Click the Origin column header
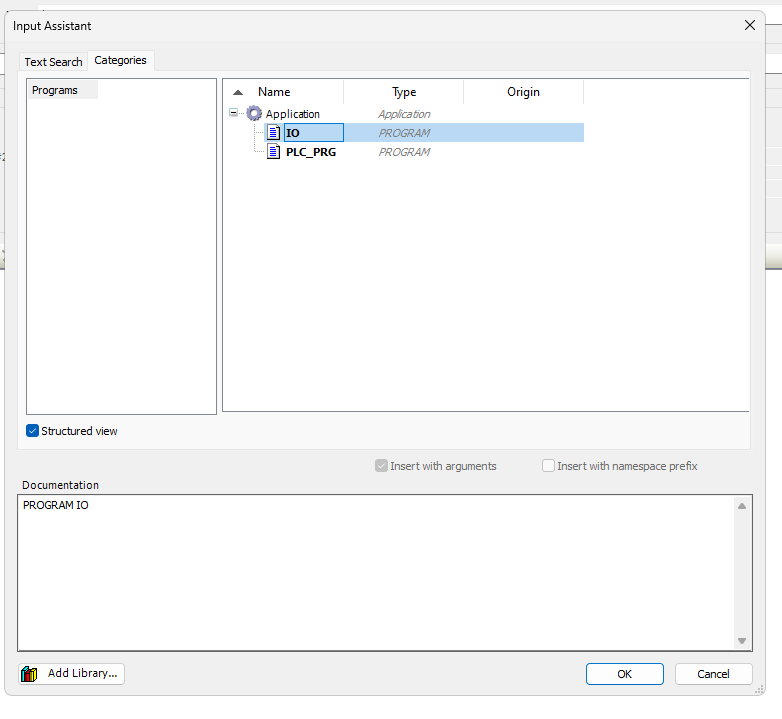The image size is (782, 719). [x=523, y=92]
